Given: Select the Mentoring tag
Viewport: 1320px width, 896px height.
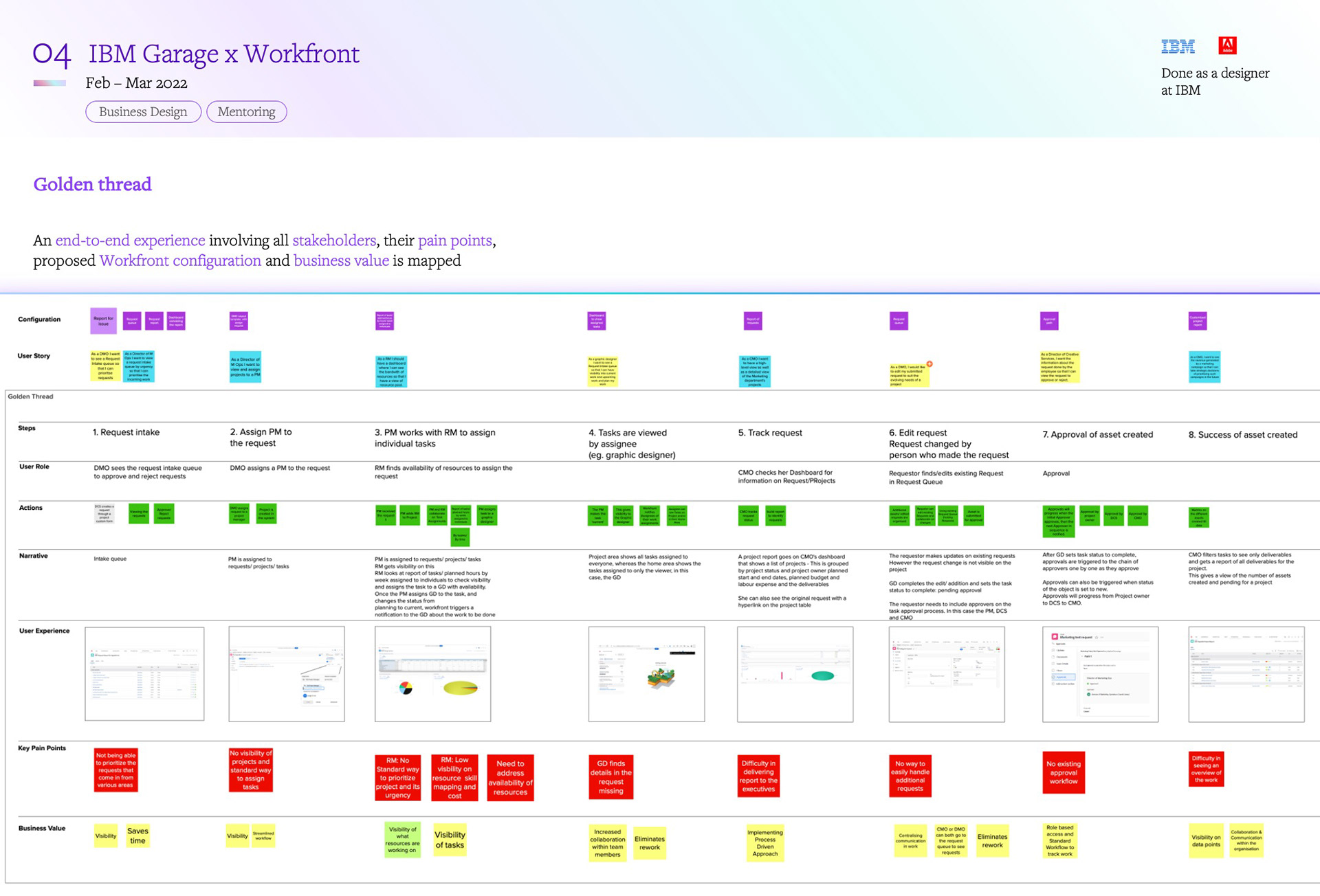Looking at the screenshot, I should (246, 112).
